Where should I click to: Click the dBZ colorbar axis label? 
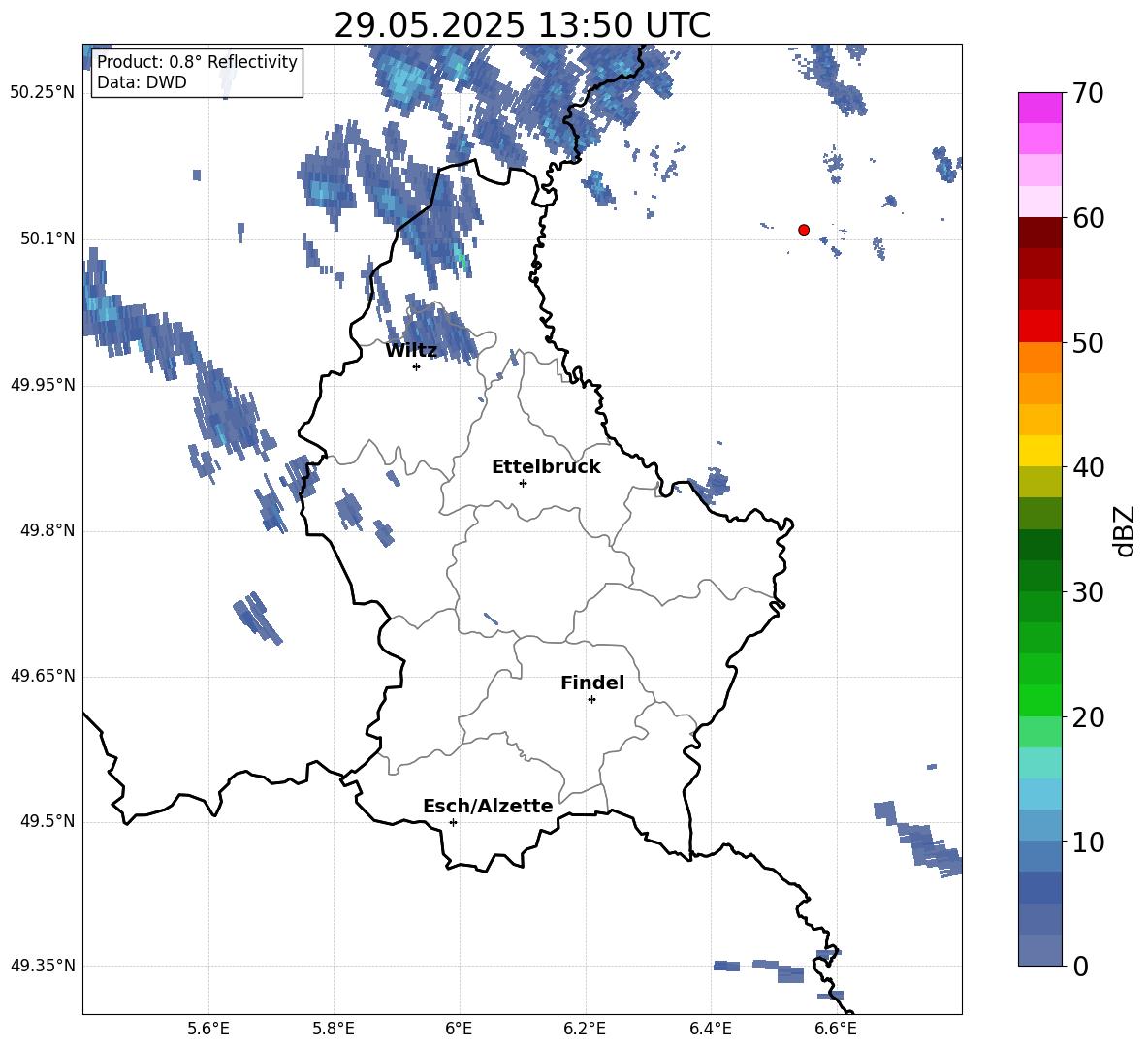(1124, 530)
